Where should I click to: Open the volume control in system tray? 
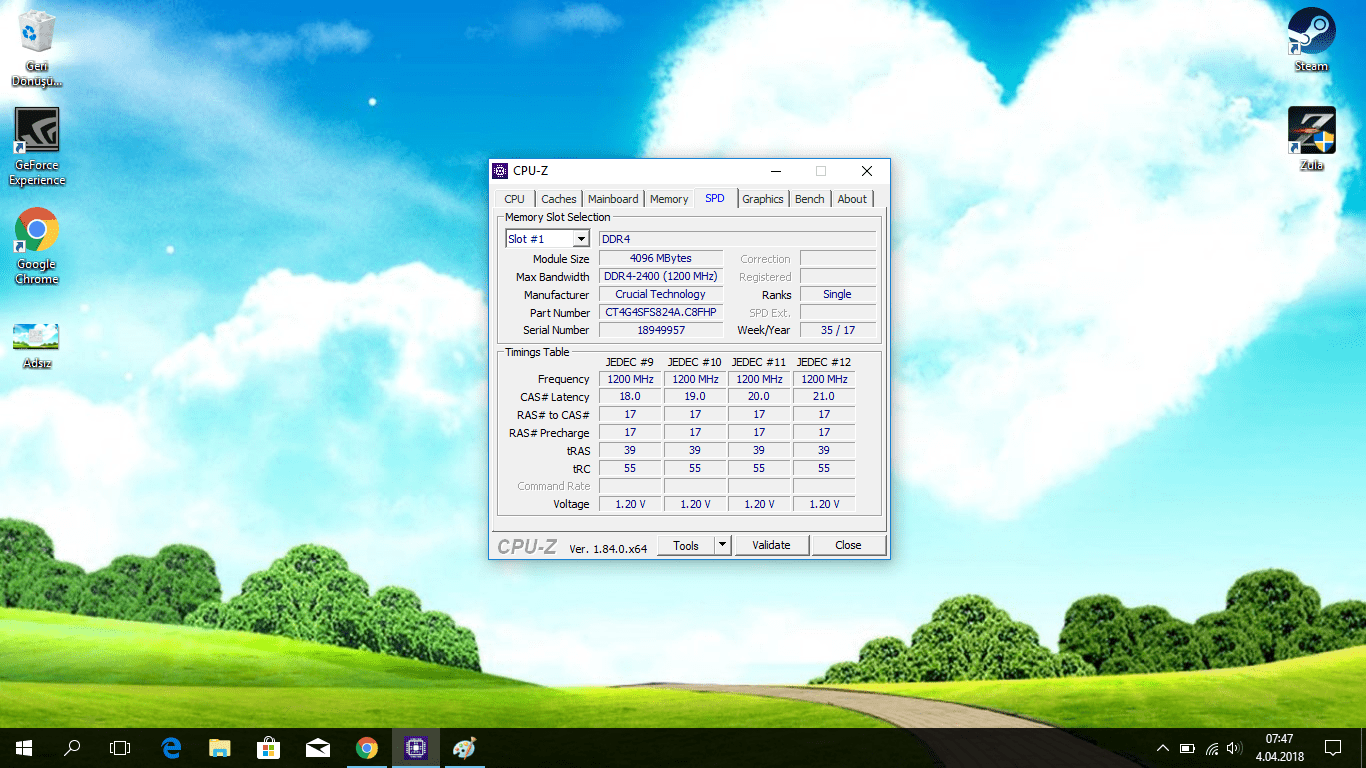click(x=1234, y=748)
